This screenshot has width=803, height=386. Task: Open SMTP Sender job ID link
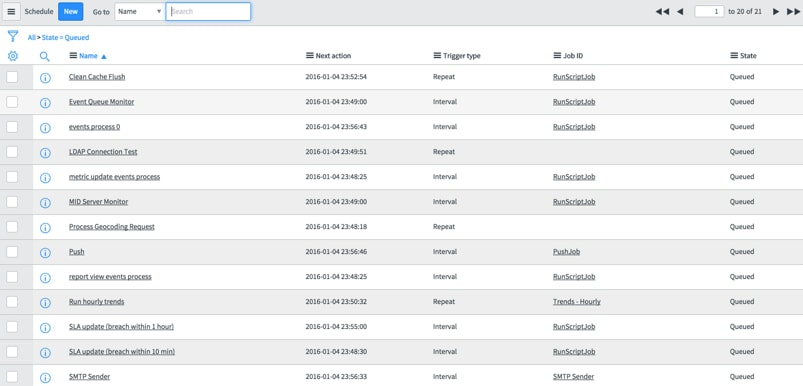574,377
